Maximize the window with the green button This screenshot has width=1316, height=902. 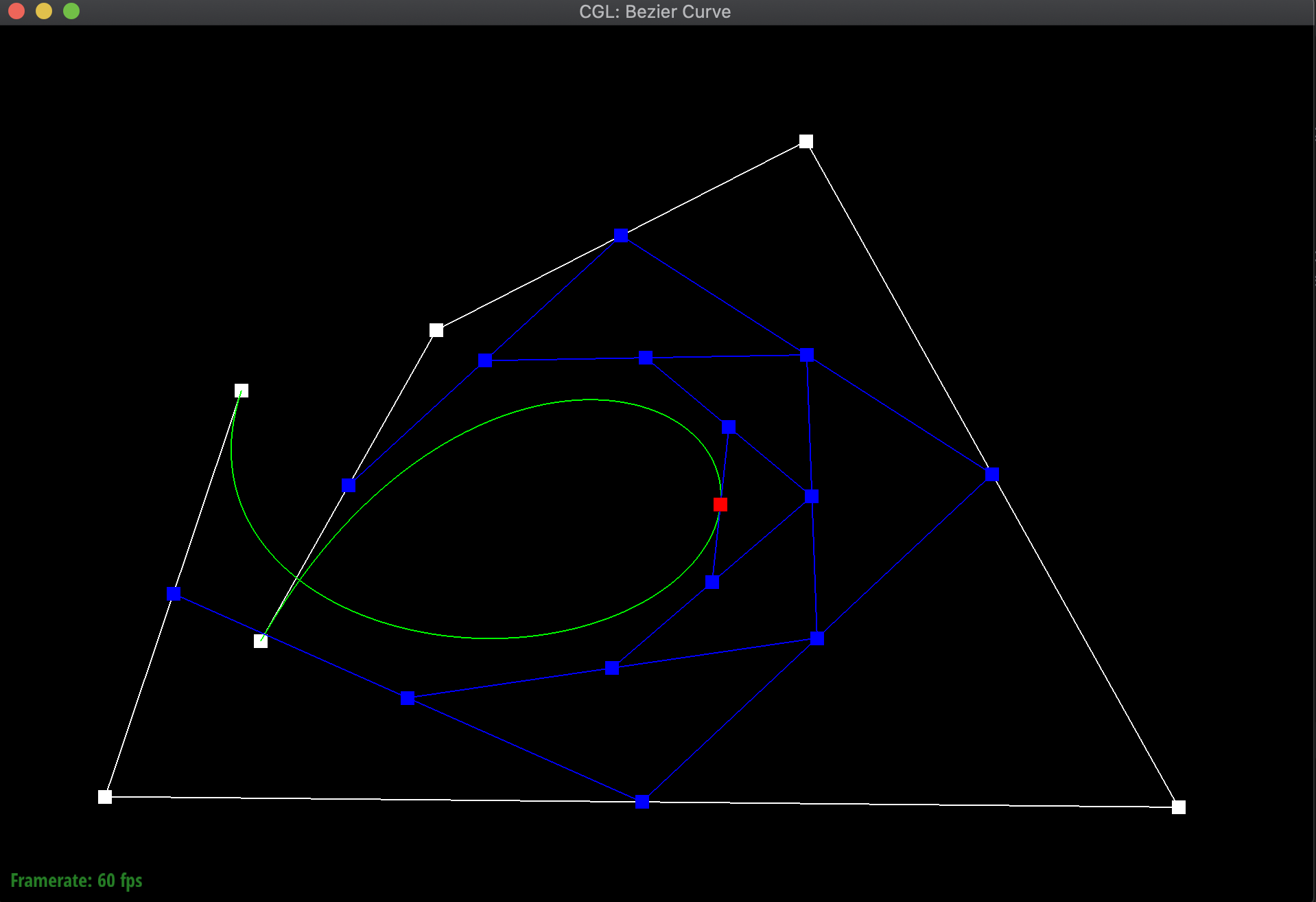click(x=71, y=11)
